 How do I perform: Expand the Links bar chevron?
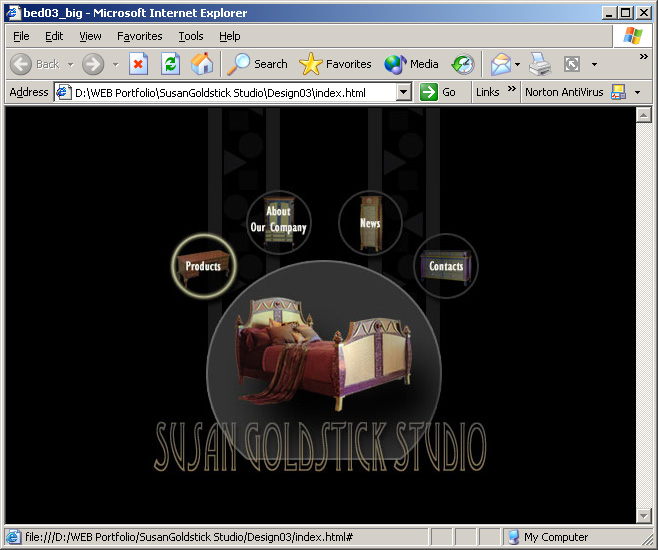511,88
